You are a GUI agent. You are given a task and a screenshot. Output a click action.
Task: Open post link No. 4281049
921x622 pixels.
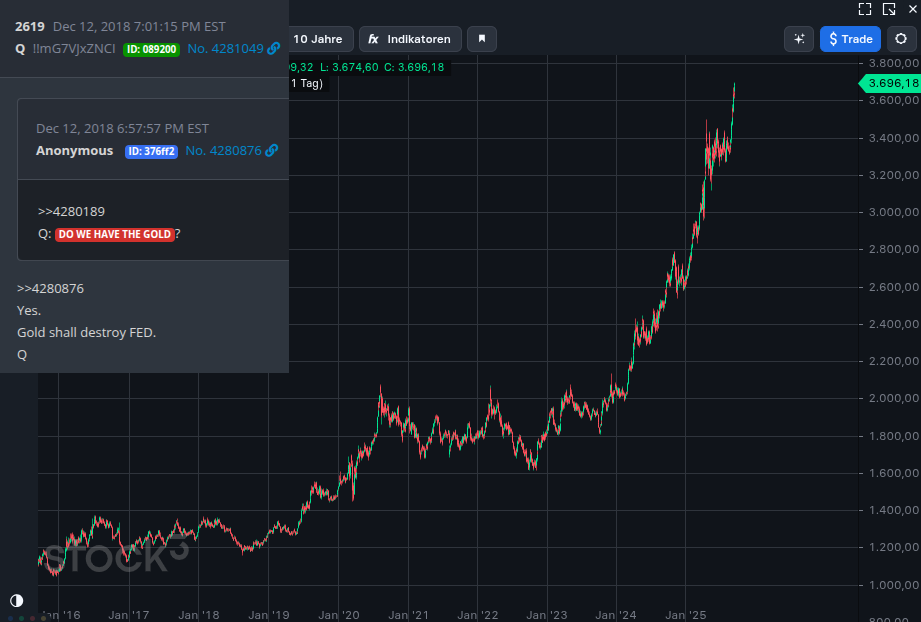[x=226, y=49]
